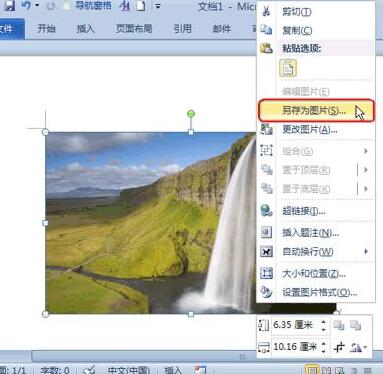Expand the 自动换行(W) submenu arrow
This screenshot has height=374, width=383.
tap(366, 251)
